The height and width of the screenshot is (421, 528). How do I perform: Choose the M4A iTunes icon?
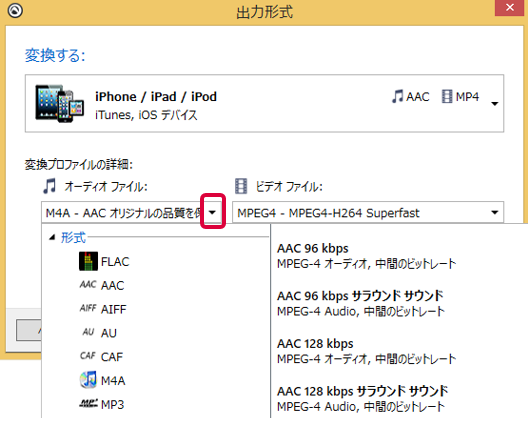coord(88,380)
